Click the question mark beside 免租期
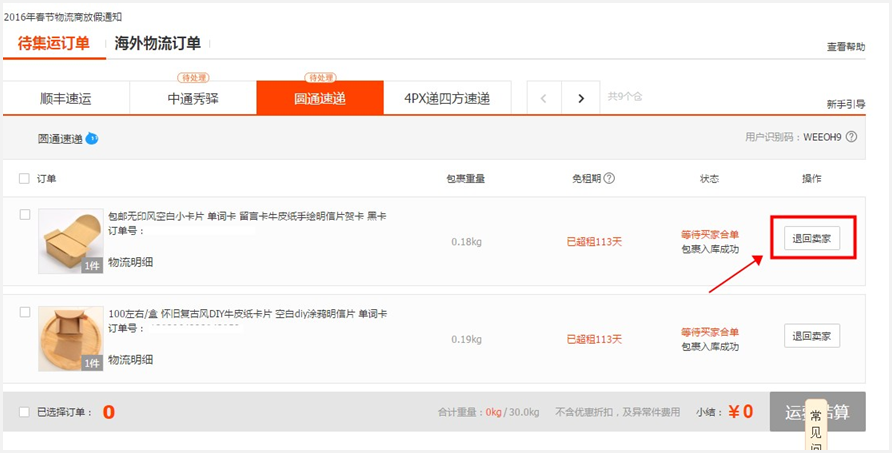892x453 pixels. [x=609, y=178]
